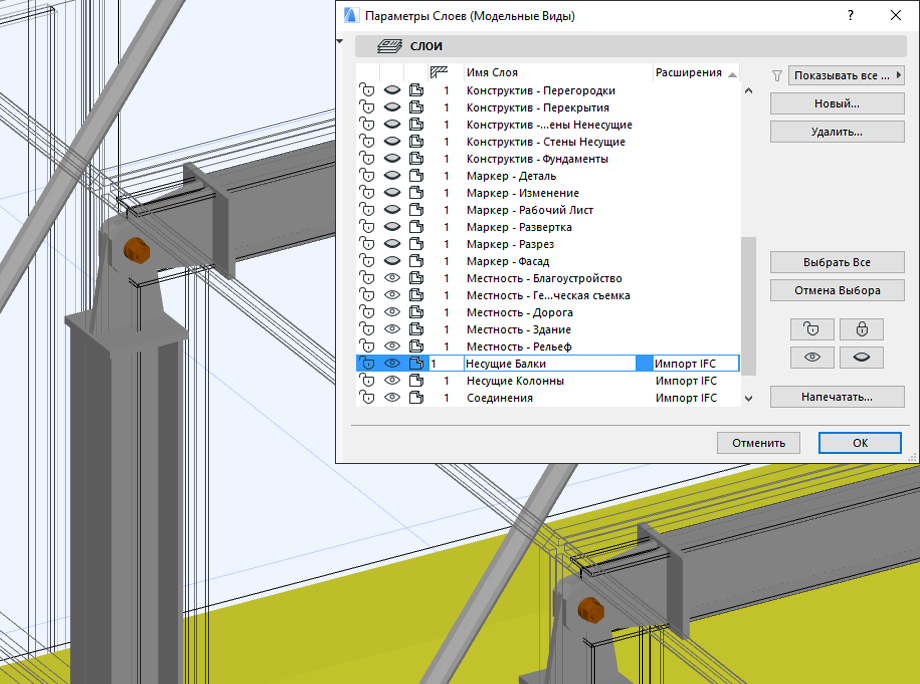Click the layer list scroll down arrow

[x=748, y=398]
